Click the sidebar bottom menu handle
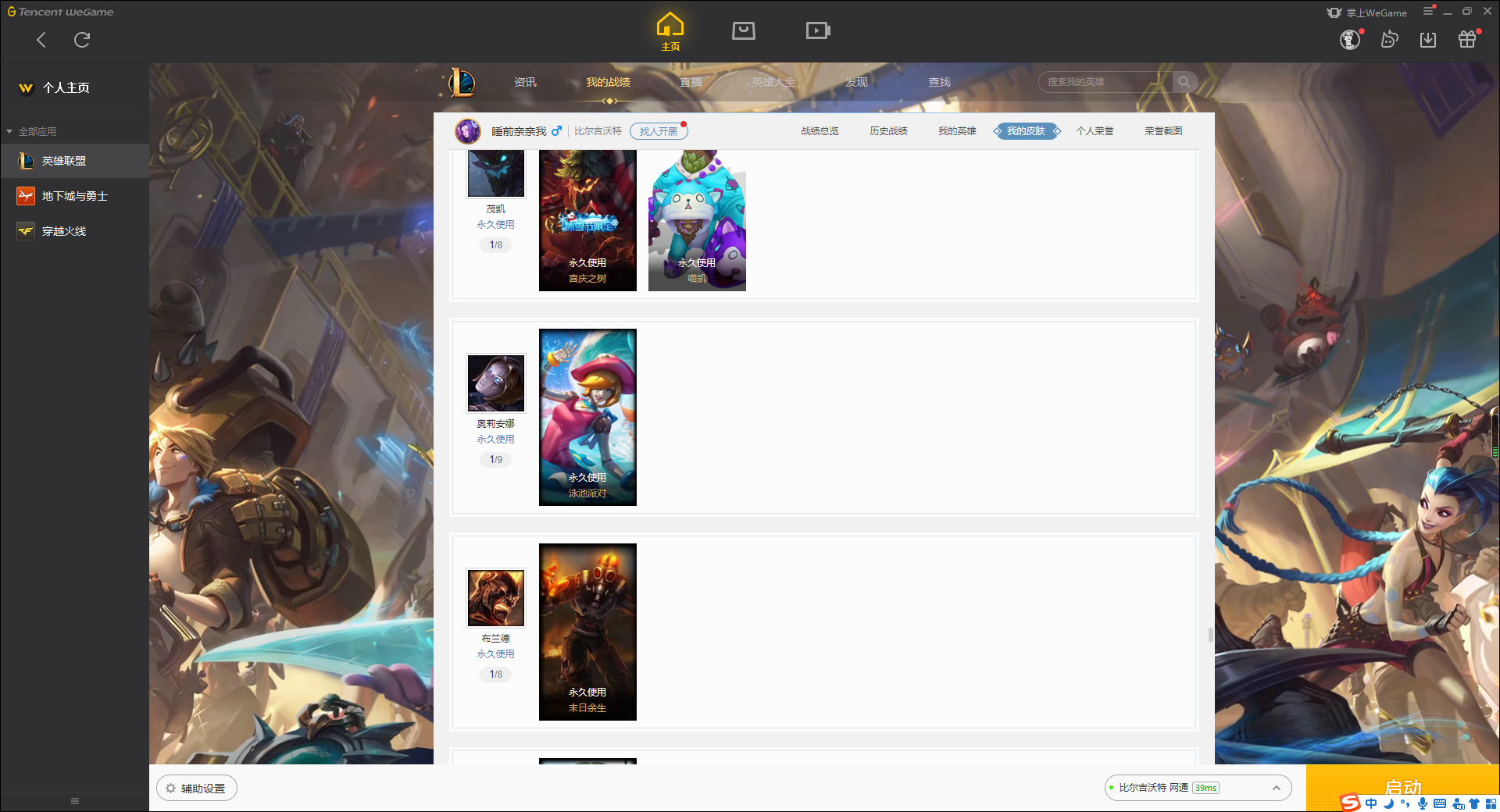The width and height of the screenshot is (1500, 812). (75, 801)
